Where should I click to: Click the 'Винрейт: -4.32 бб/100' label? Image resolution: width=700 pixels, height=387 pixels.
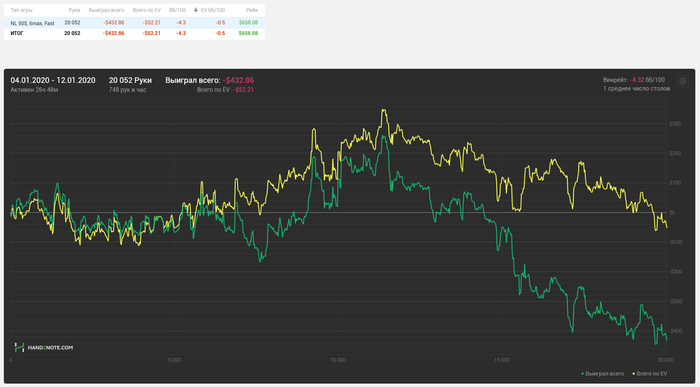pyautogui.click(x=634, y=80)
